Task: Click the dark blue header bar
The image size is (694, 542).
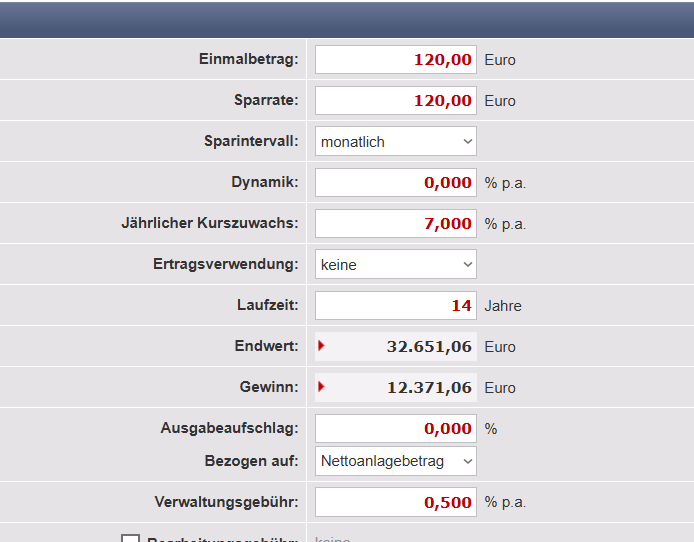Action: point(347,20)
